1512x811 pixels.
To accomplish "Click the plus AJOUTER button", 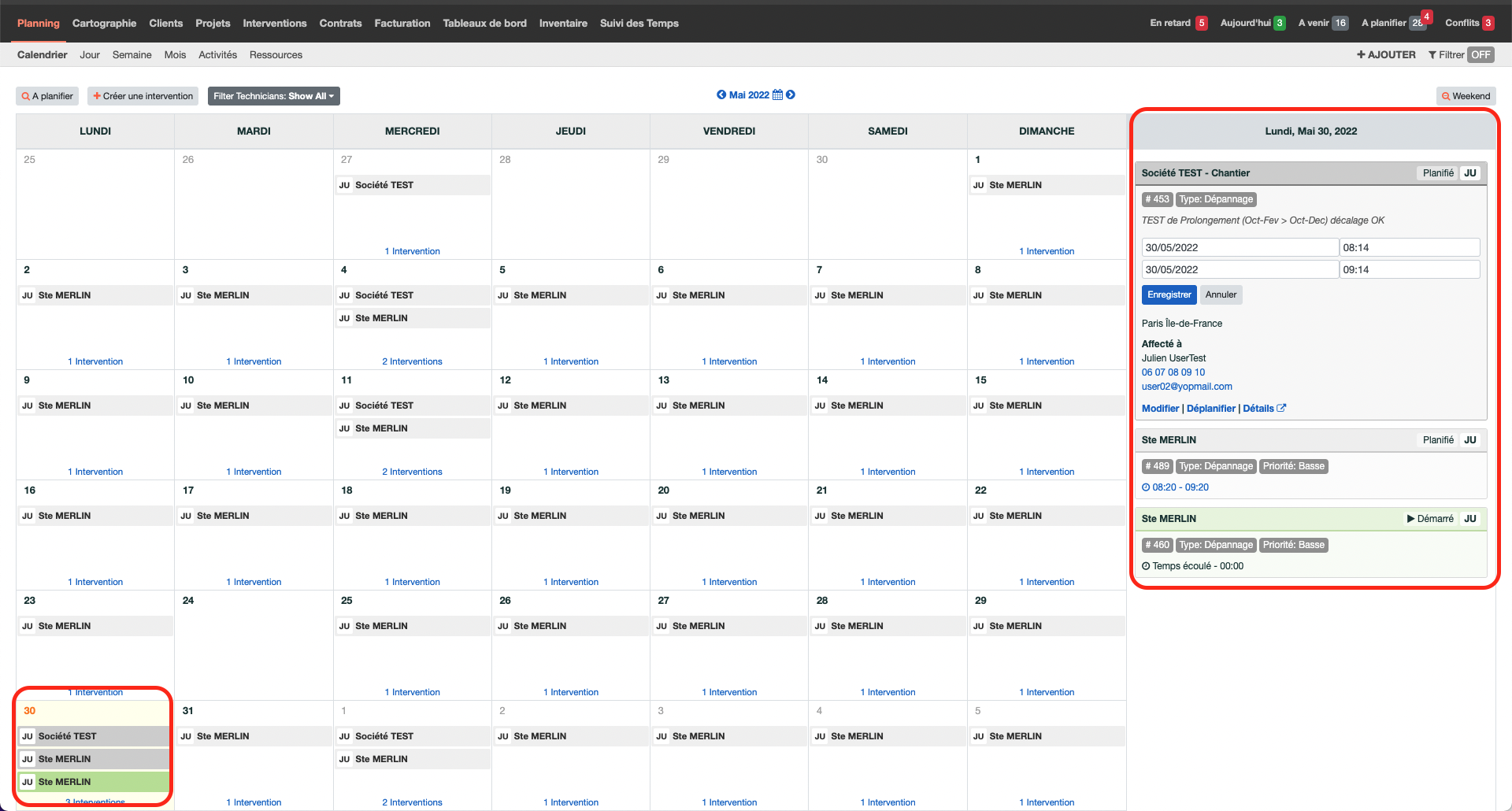I will tap(1386, 55).
